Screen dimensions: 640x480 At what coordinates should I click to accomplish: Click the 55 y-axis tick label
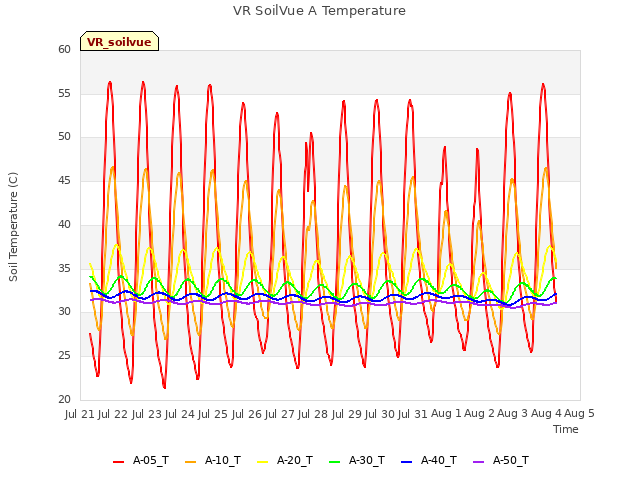[x=64, y=93]
